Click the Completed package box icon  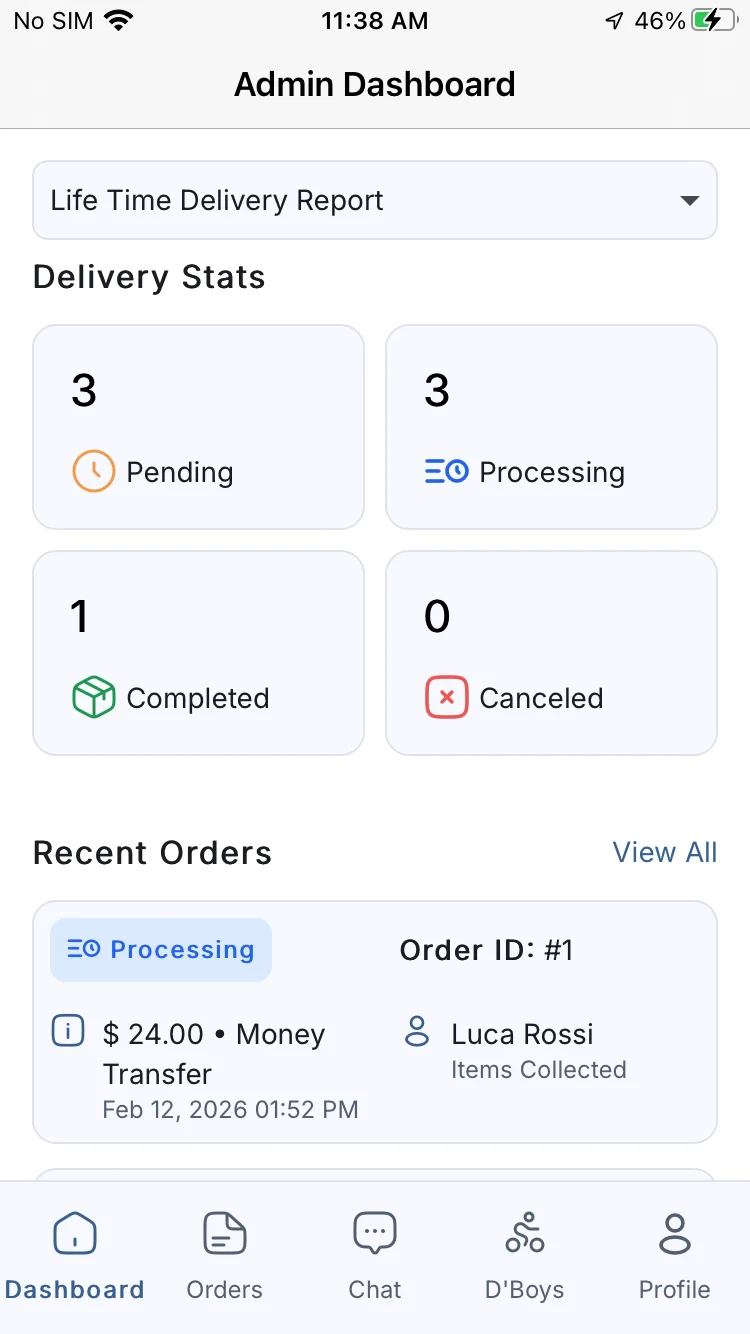(x=93, y=698)
